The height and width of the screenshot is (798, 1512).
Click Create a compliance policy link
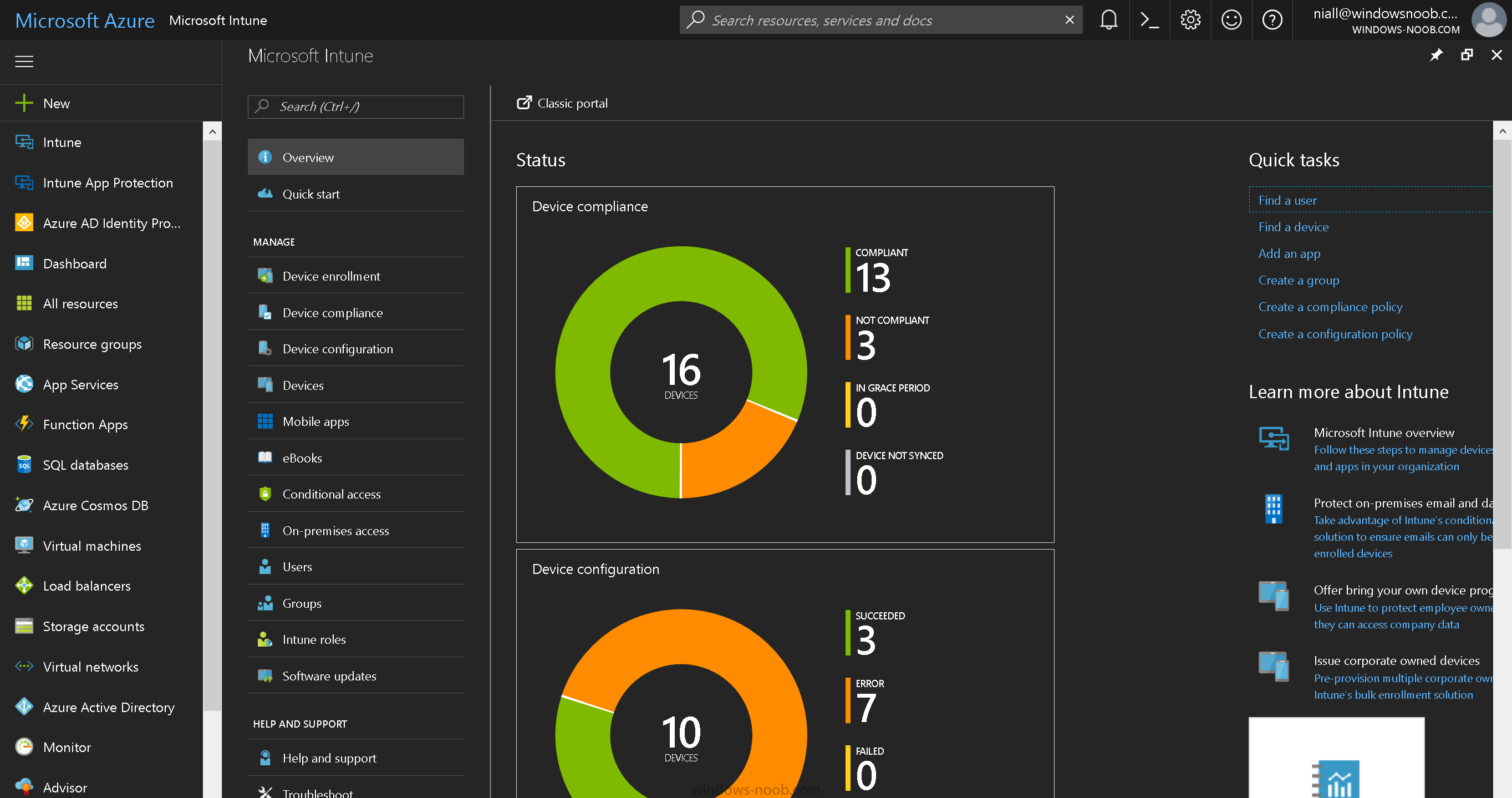click(x=1330, y=307)
